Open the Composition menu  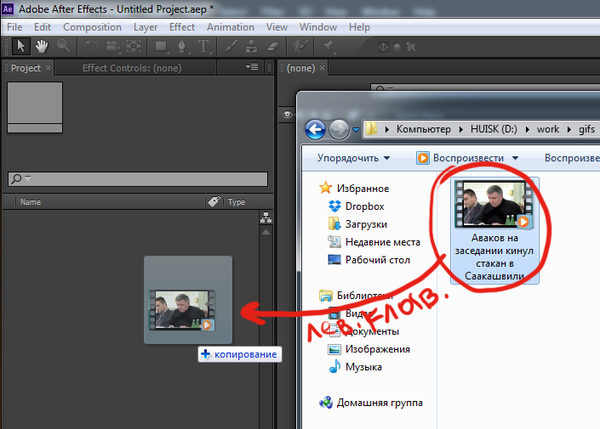(92, 27)
